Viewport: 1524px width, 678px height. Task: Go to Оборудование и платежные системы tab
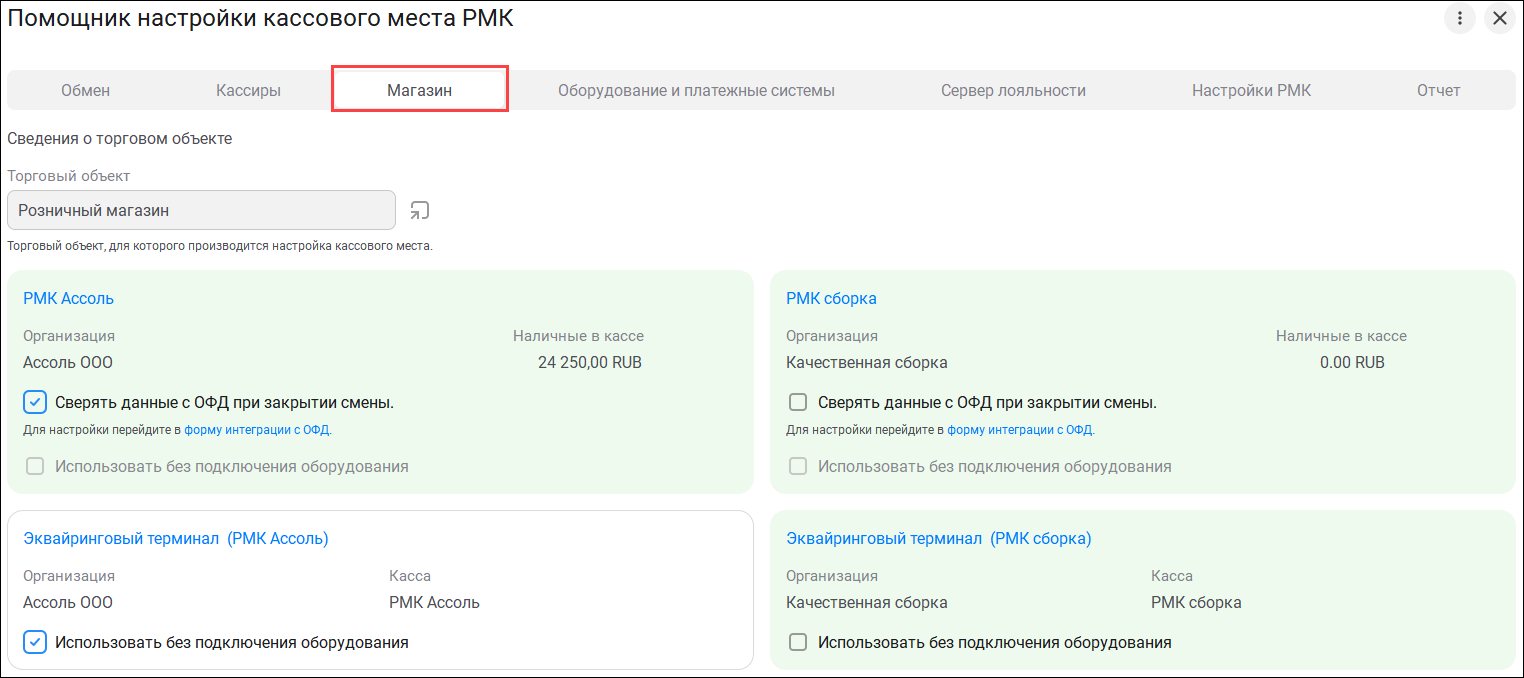click(696, 91)
